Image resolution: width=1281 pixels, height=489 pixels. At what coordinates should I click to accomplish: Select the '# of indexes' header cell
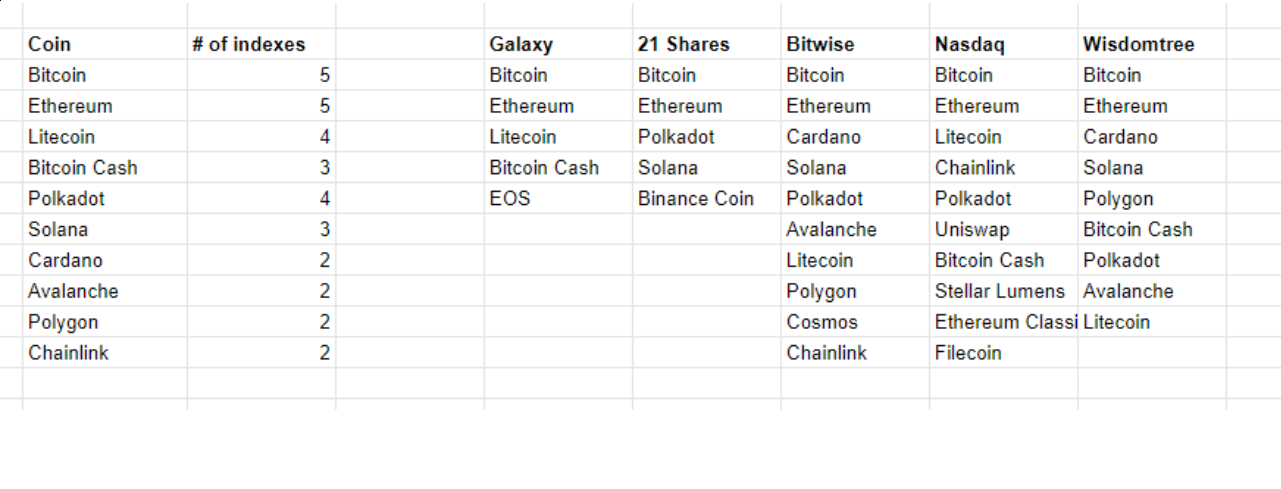click(x=261, y=44)
